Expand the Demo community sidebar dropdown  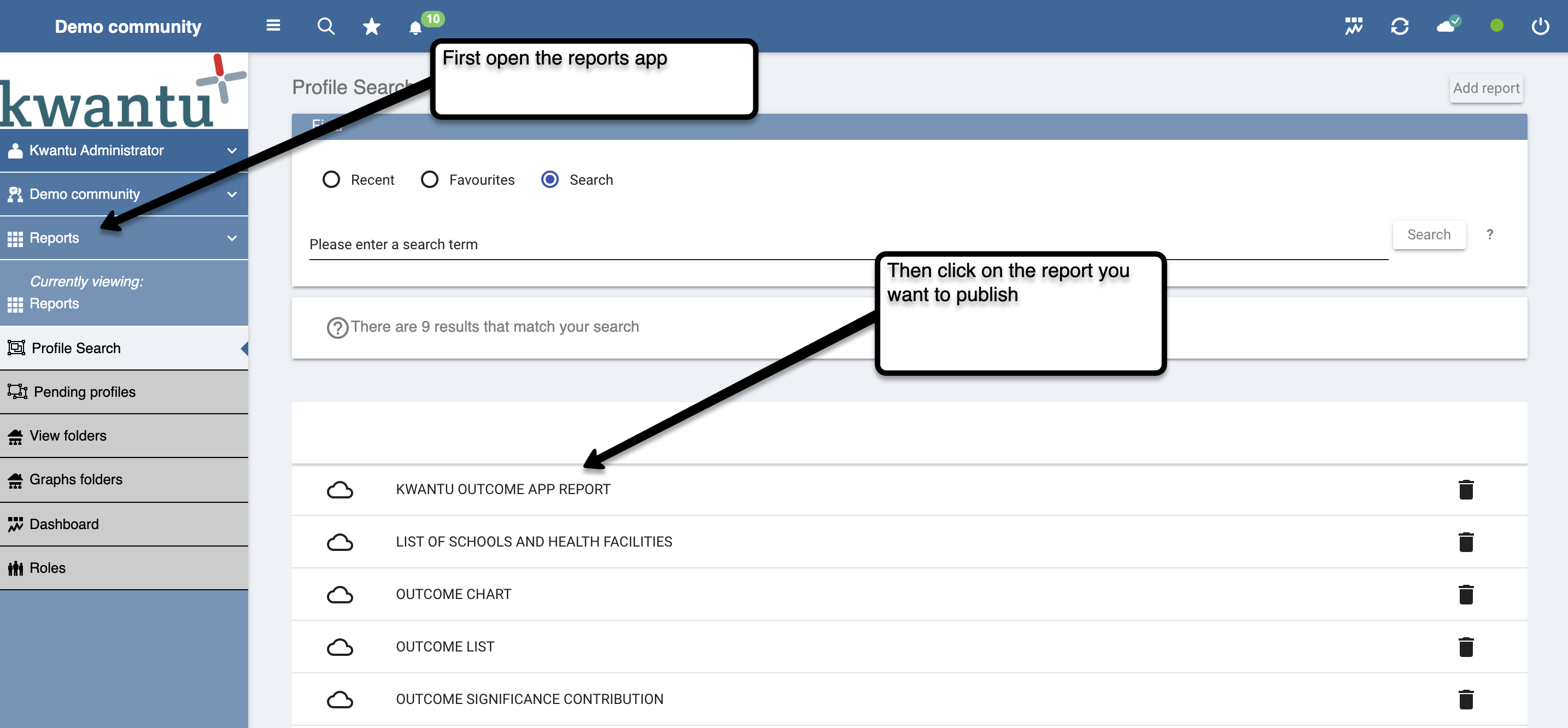[232, 194]
